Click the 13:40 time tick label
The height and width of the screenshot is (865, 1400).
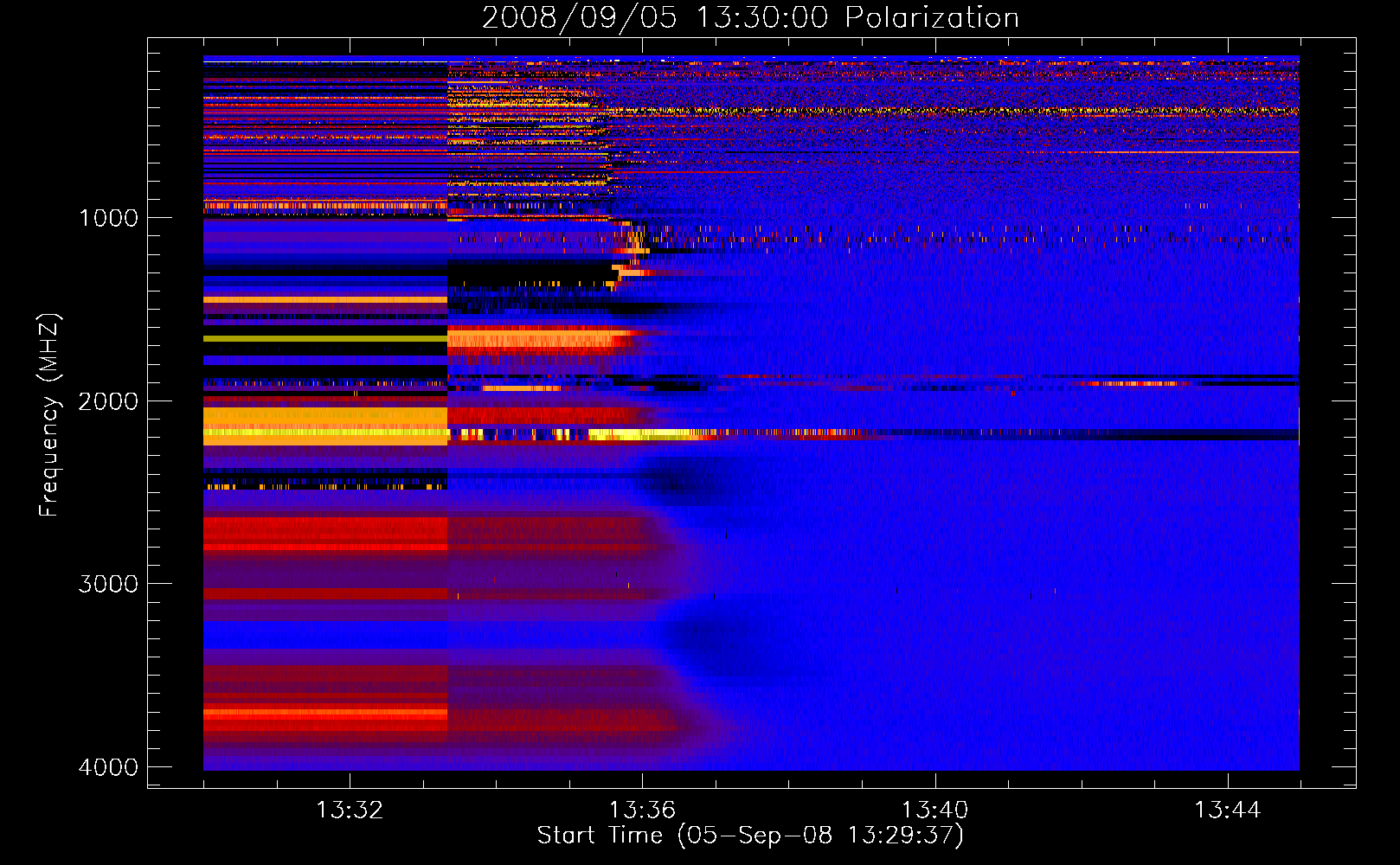(x=935, y=811)
